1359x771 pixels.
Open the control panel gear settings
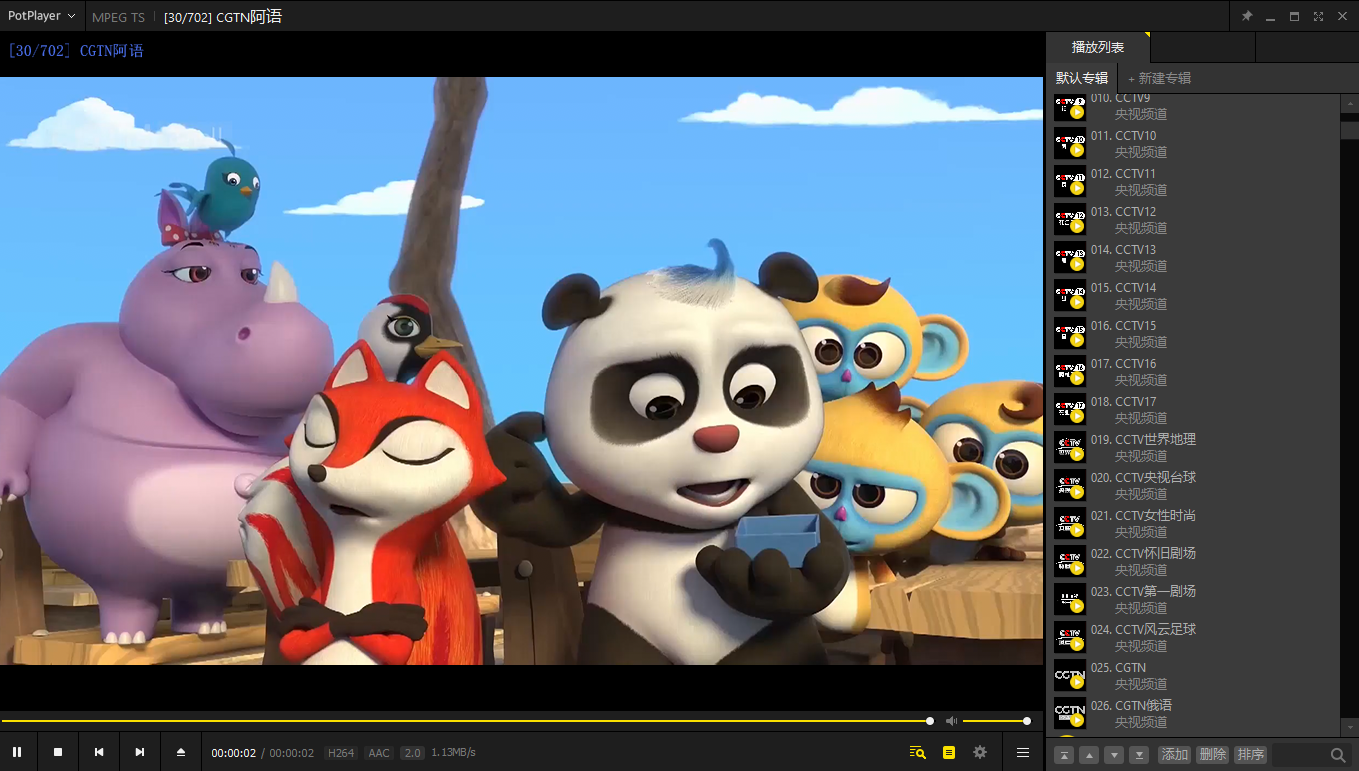pos(980,752)
